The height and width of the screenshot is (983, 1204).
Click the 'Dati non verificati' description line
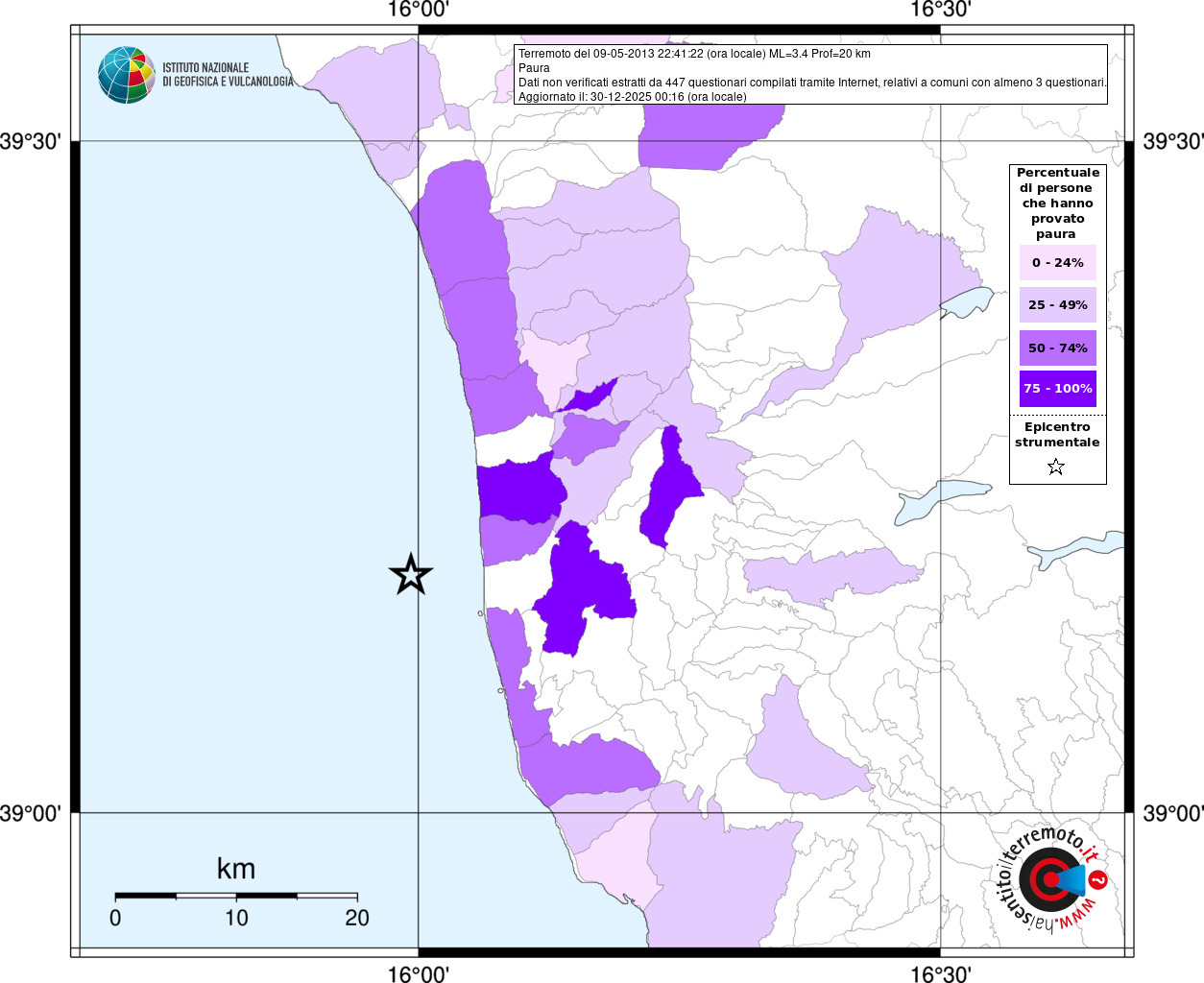pyautogui.click(x=811, y=83)
